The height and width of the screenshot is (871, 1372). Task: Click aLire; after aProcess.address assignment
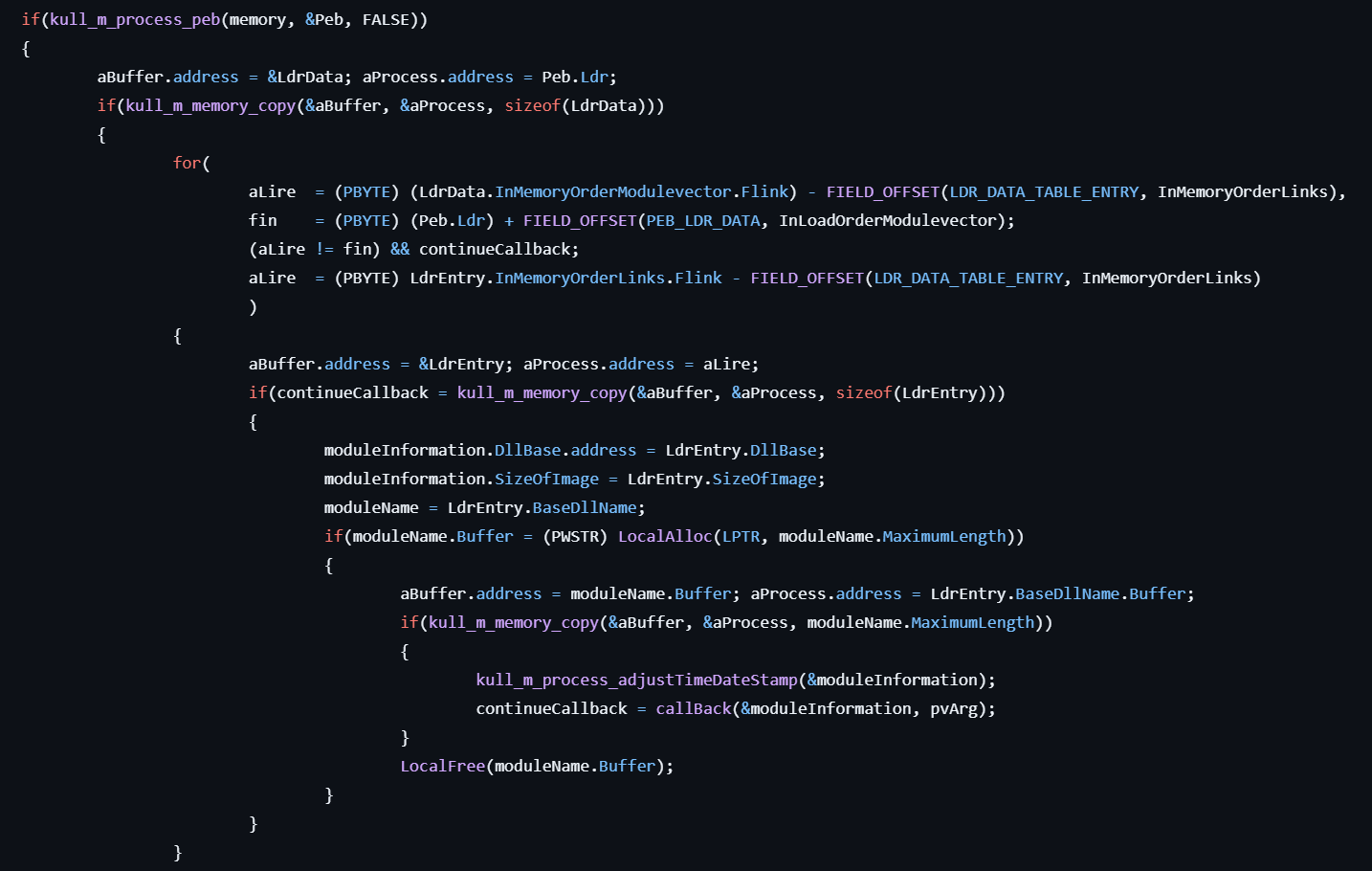coord(731,364)
